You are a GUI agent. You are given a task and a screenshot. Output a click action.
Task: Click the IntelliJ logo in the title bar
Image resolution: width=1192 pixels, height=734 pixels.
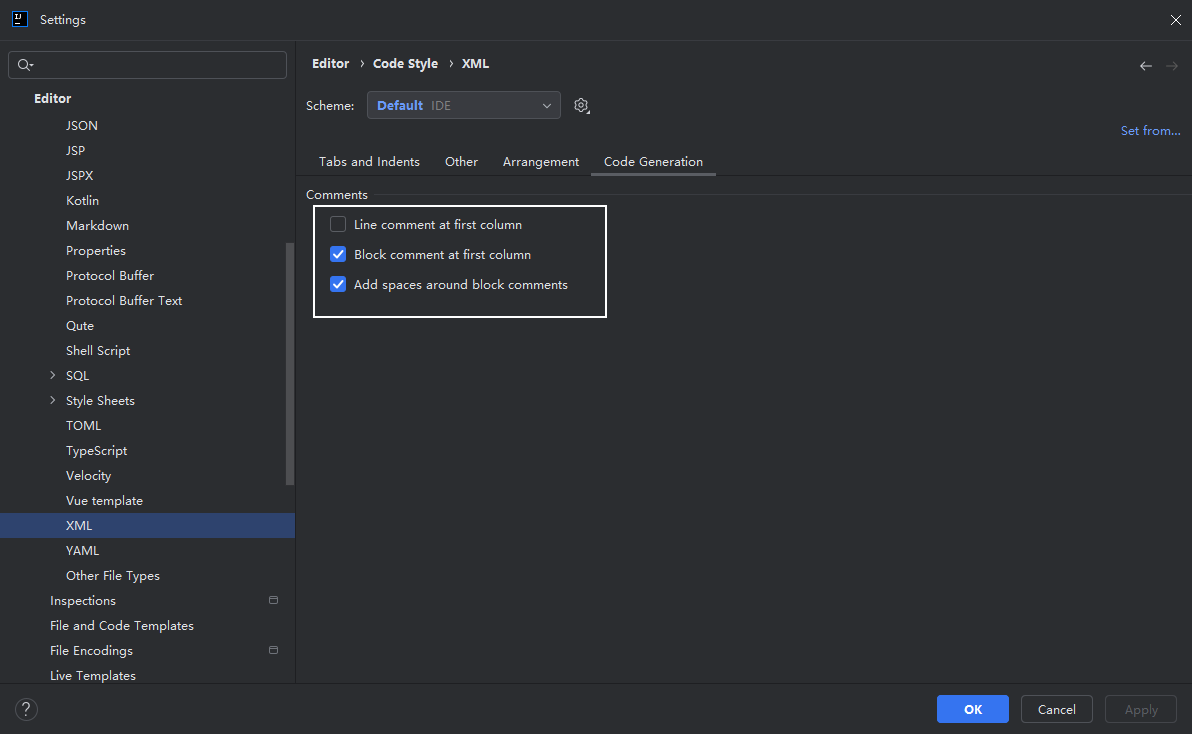(20, 19)
